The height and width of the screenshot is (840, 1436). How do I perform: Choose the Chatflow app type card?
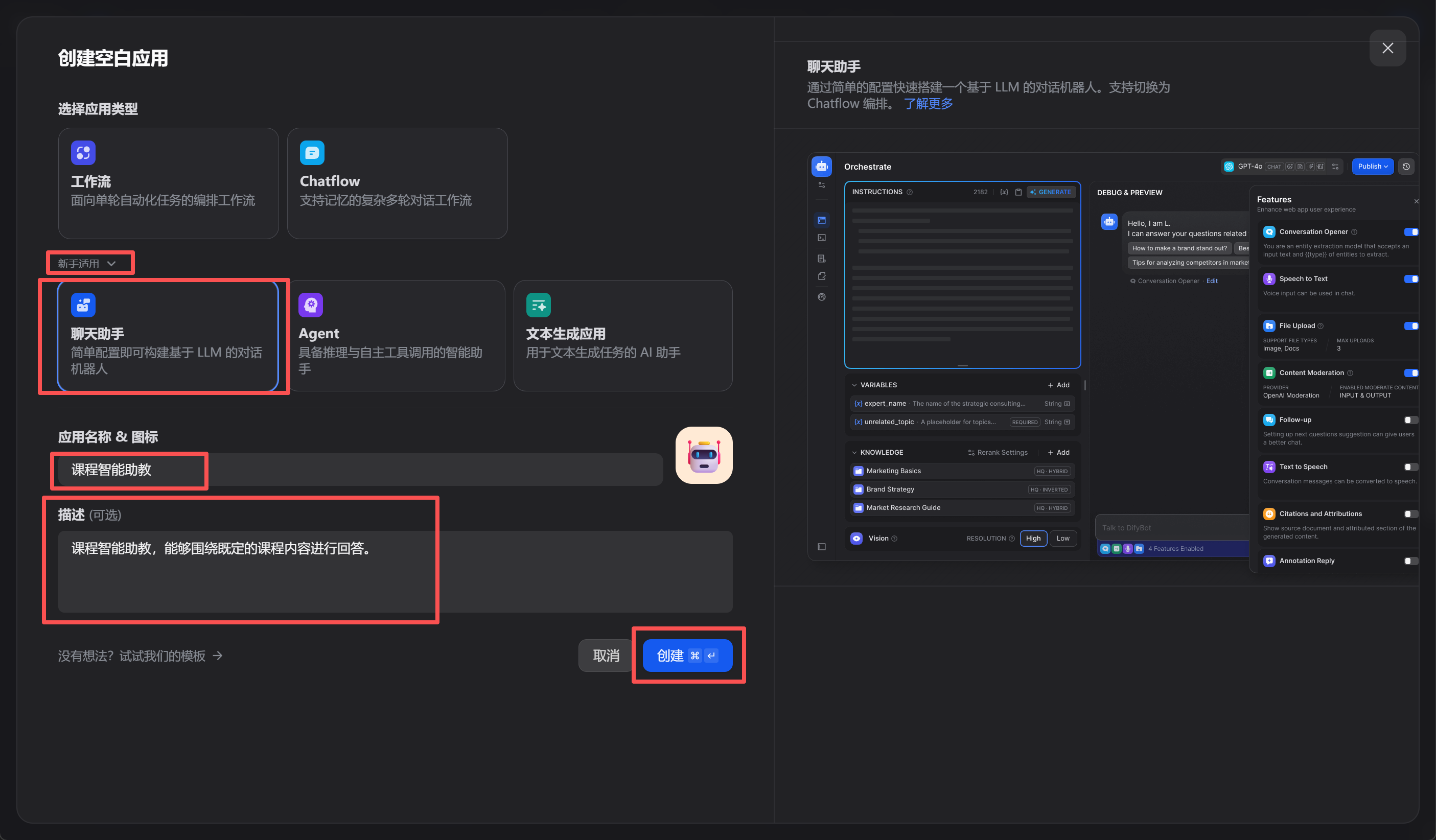tap(397, 183)
